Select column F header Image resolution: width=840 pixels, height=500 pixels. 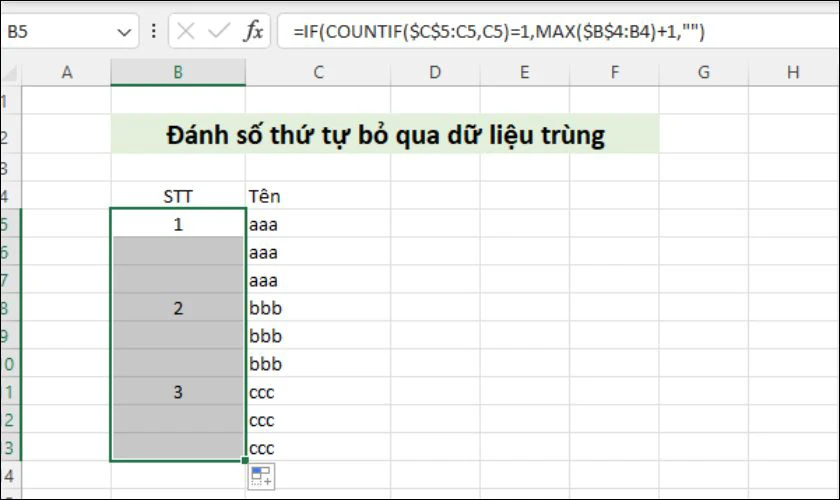click(614, 72)
